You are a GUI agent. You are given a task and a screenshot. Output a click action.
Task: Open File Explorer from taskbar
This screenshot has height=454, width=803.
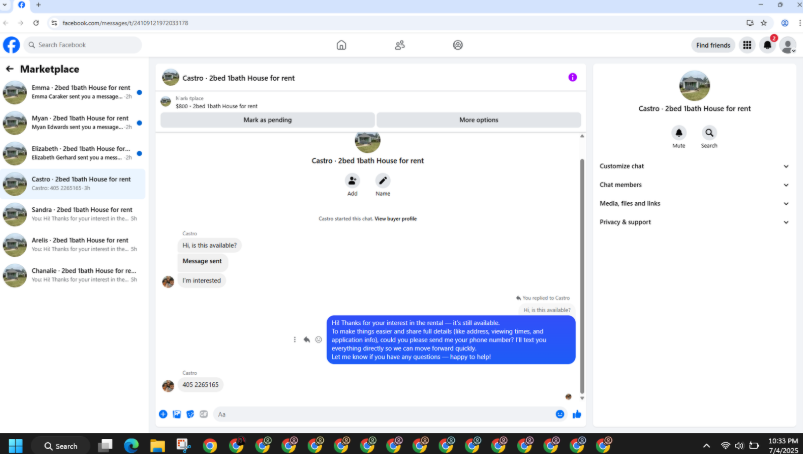tap(157, 446)
